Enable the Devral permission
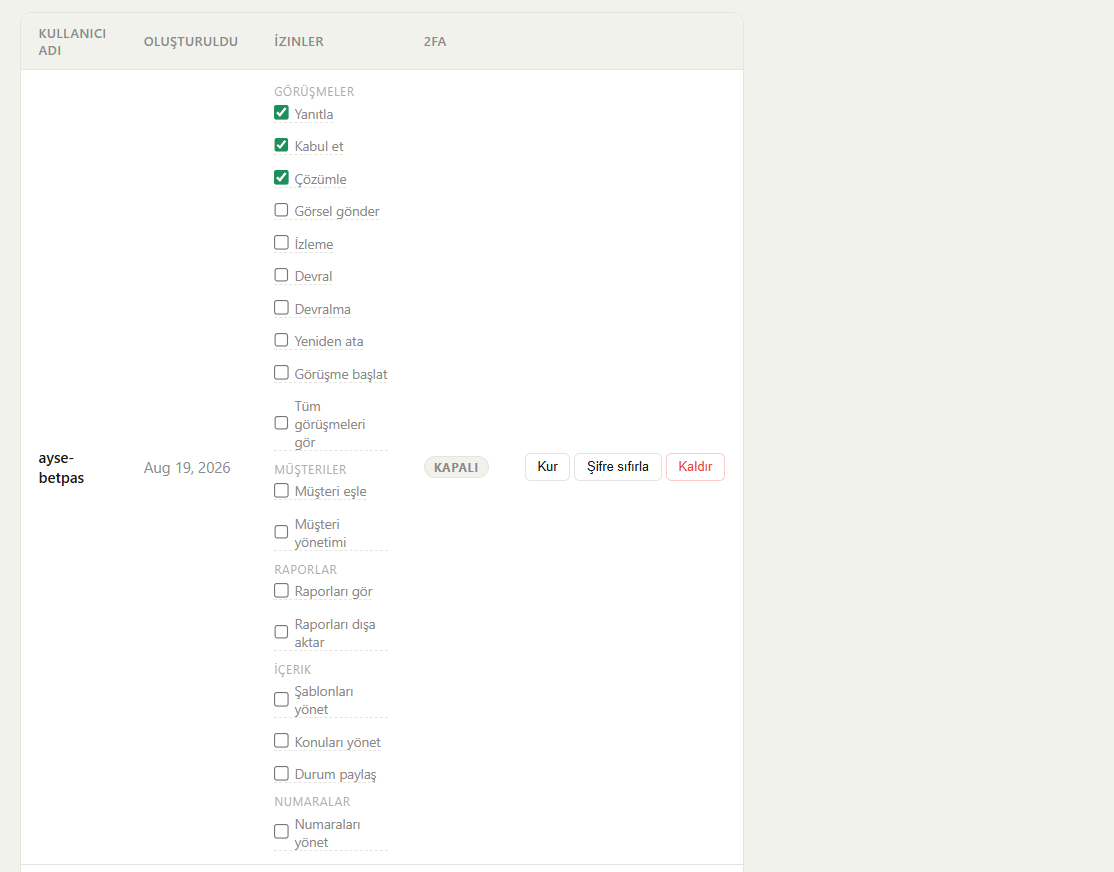The image size is (1114, 872). [281, 275]
